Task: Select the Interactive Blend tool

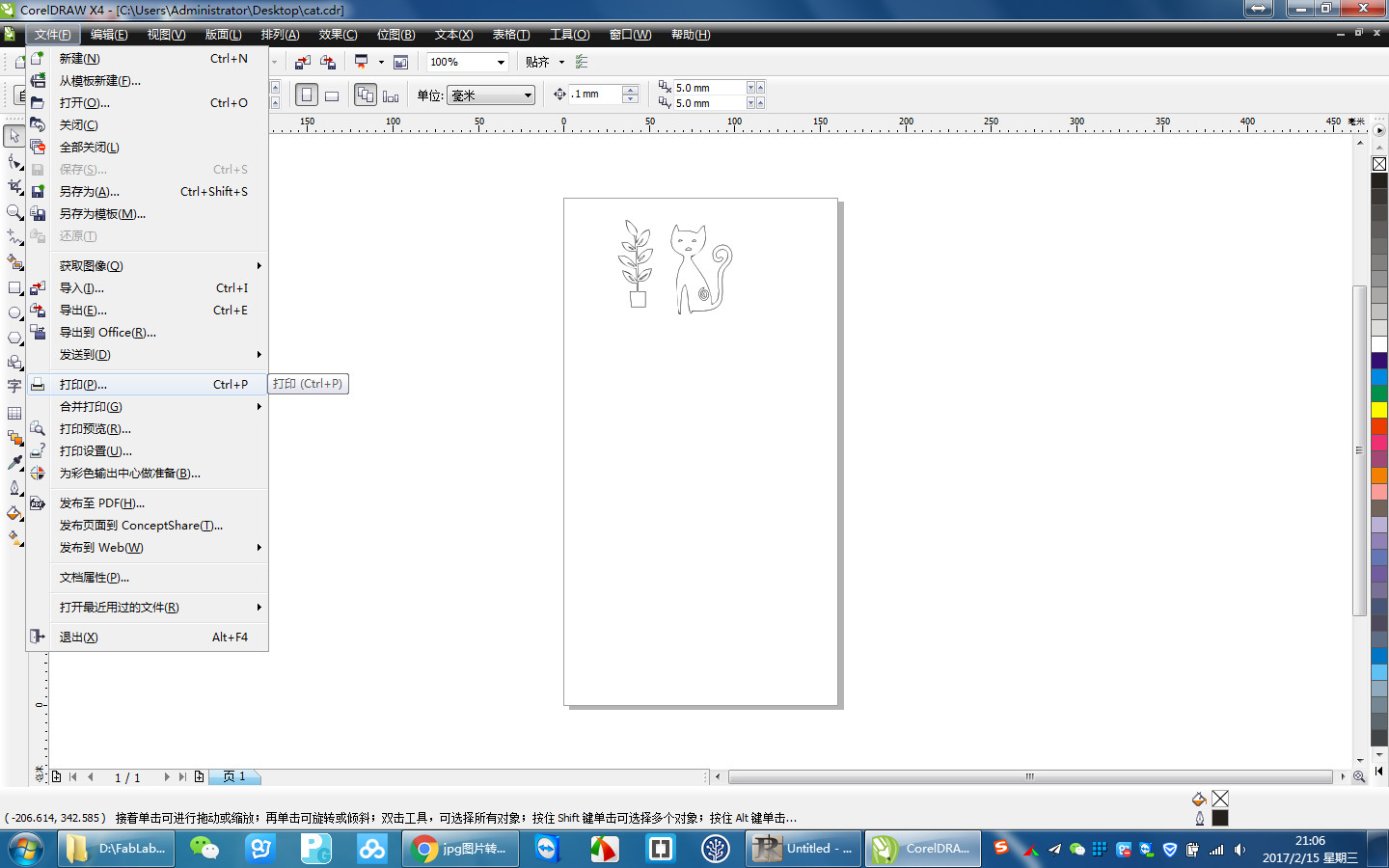Action: (x=14, y=438)
